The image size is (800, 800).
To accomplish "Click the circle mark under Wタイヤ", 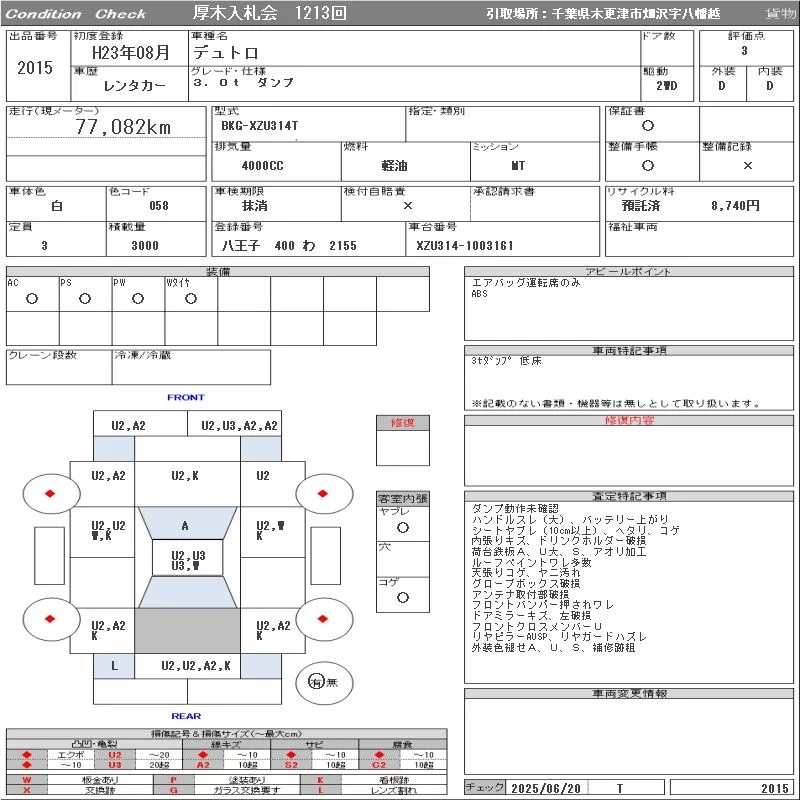I will point(191,298).
